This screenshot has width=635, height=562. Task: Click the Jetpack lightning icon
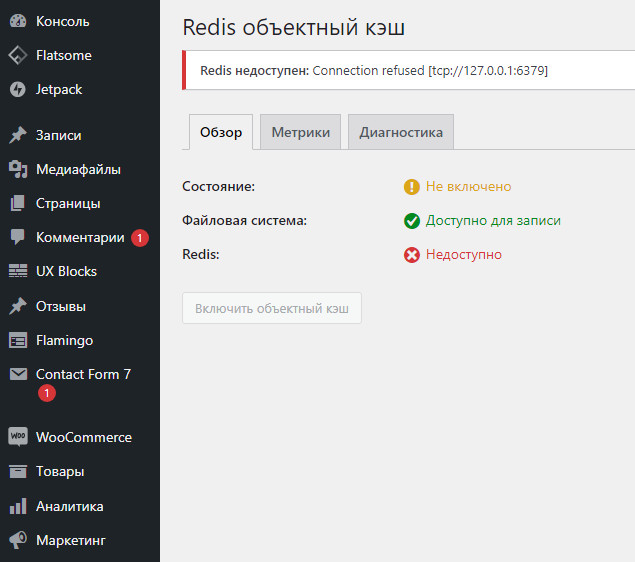point(18,89)
